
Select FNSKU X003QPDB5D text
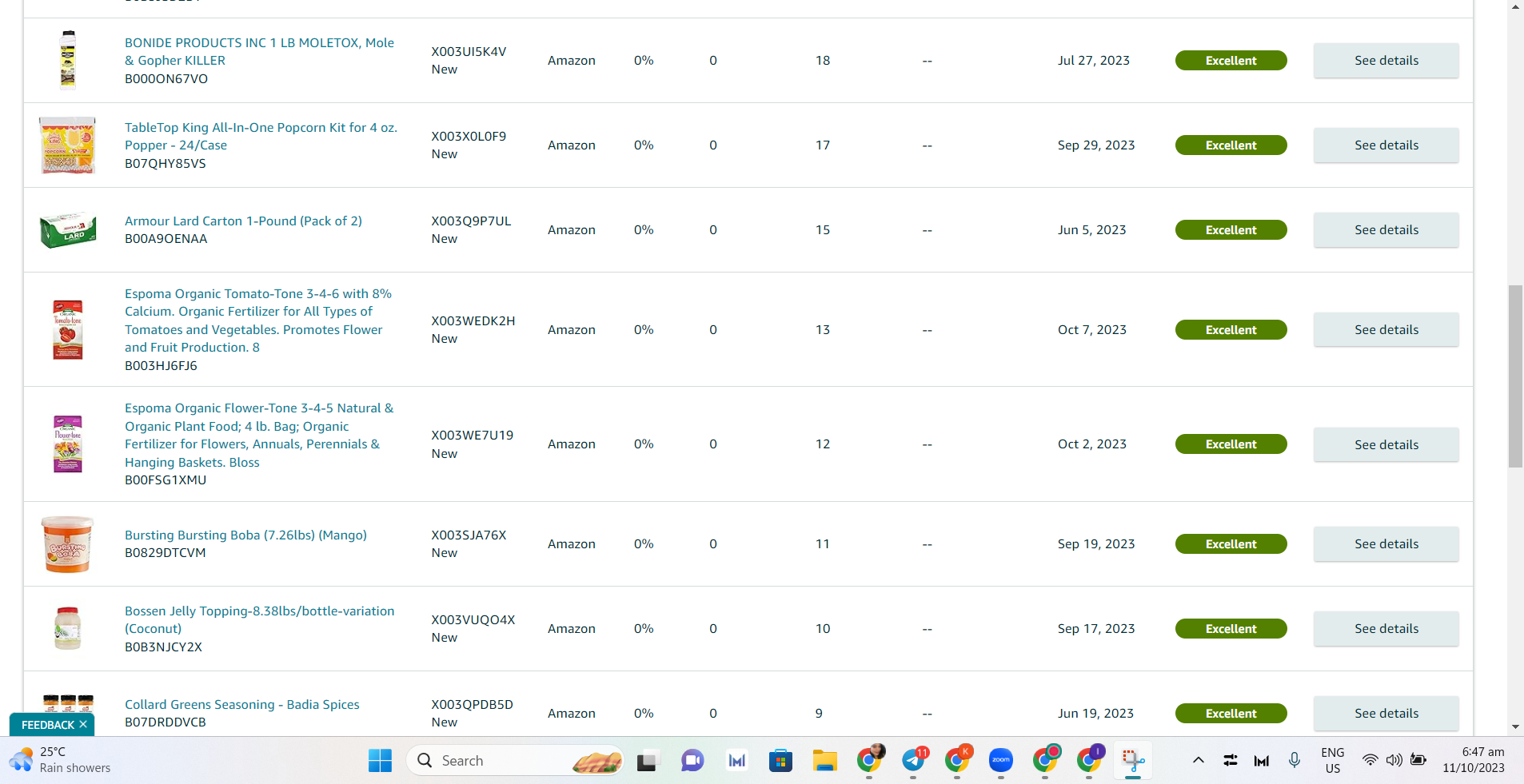472,704
